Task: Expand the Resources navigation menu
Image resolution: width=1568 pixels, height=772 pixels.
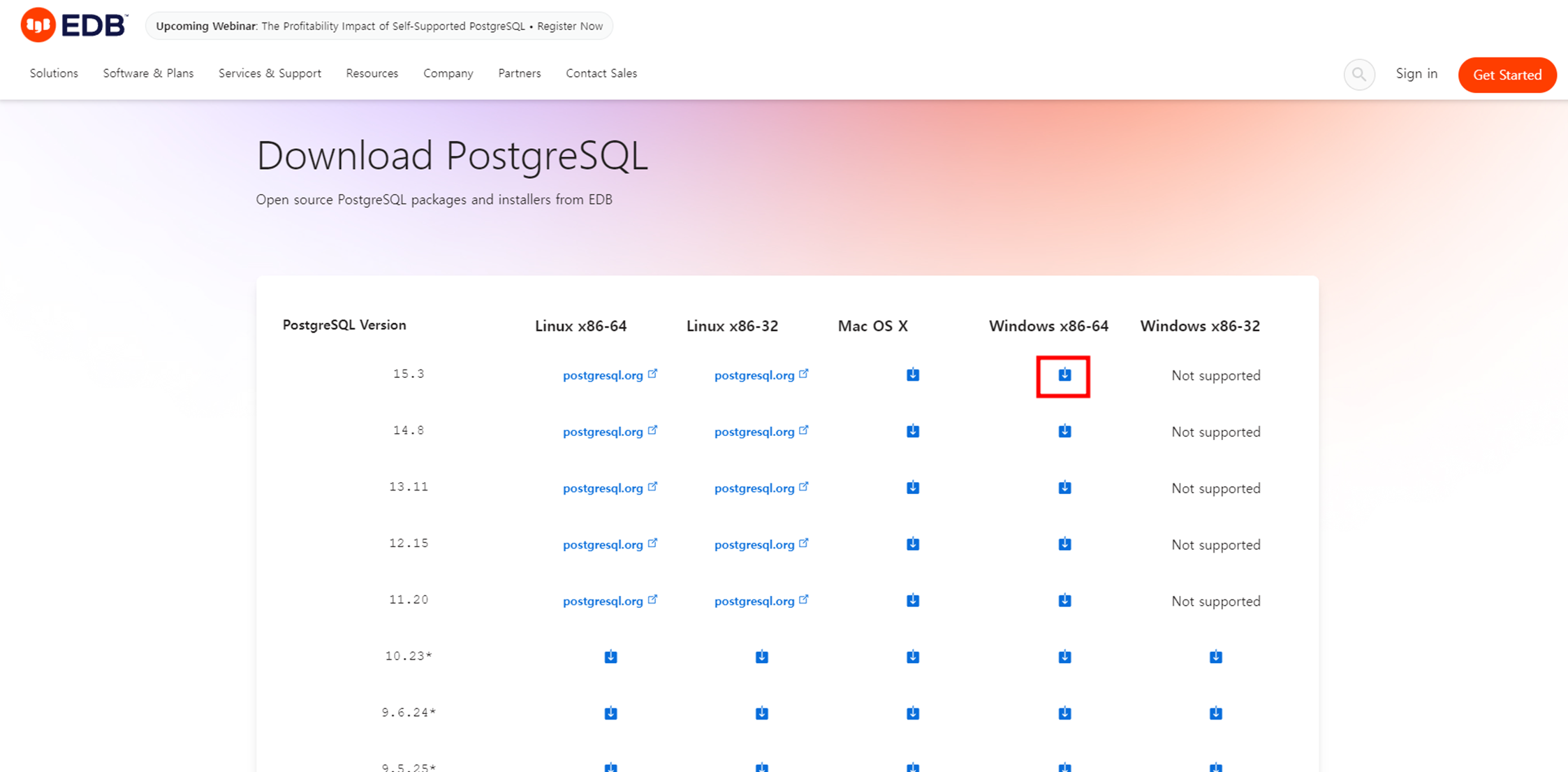Action: [372, 73]
